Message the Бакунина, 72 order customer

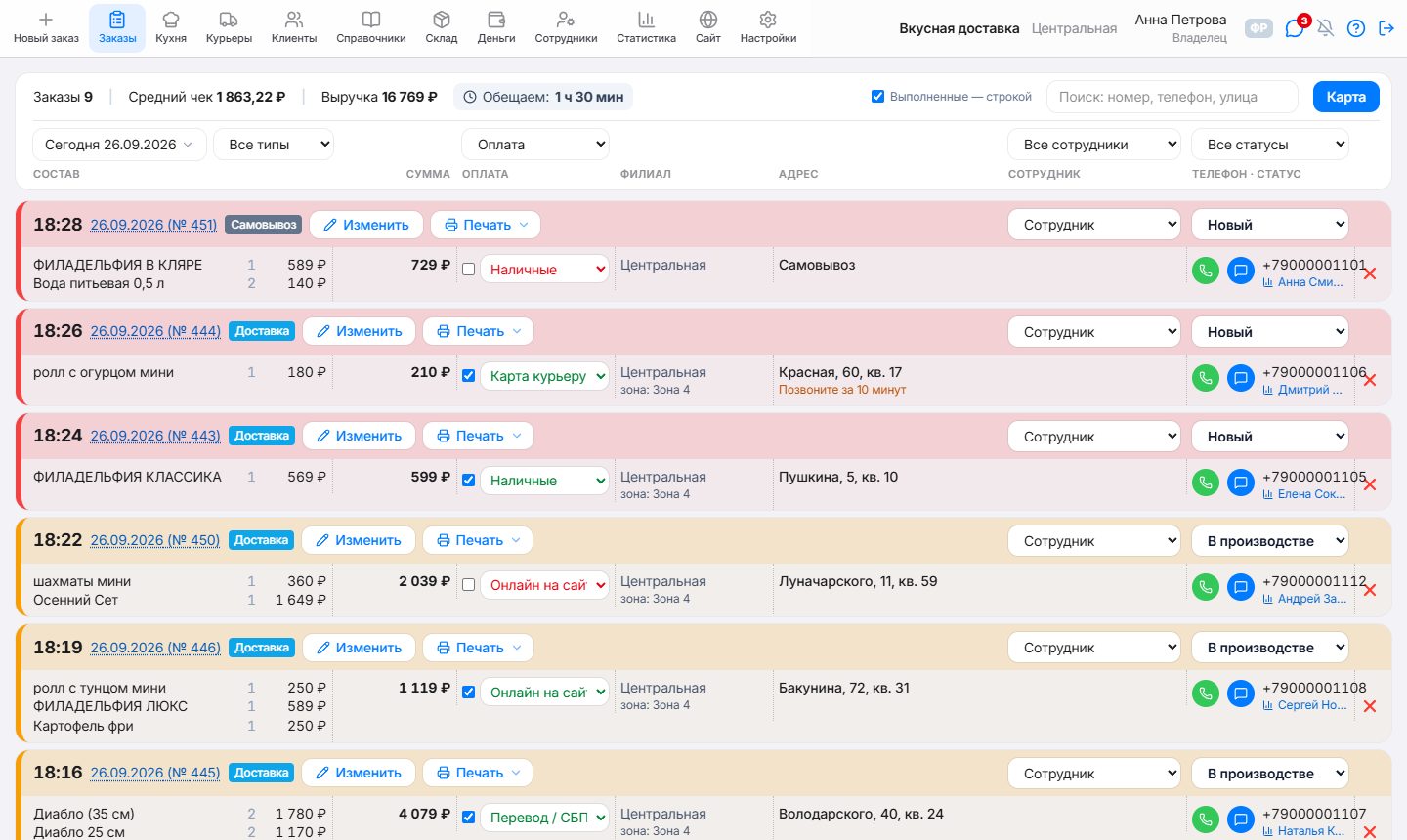pyautogui.click(x=1241, y=693)
